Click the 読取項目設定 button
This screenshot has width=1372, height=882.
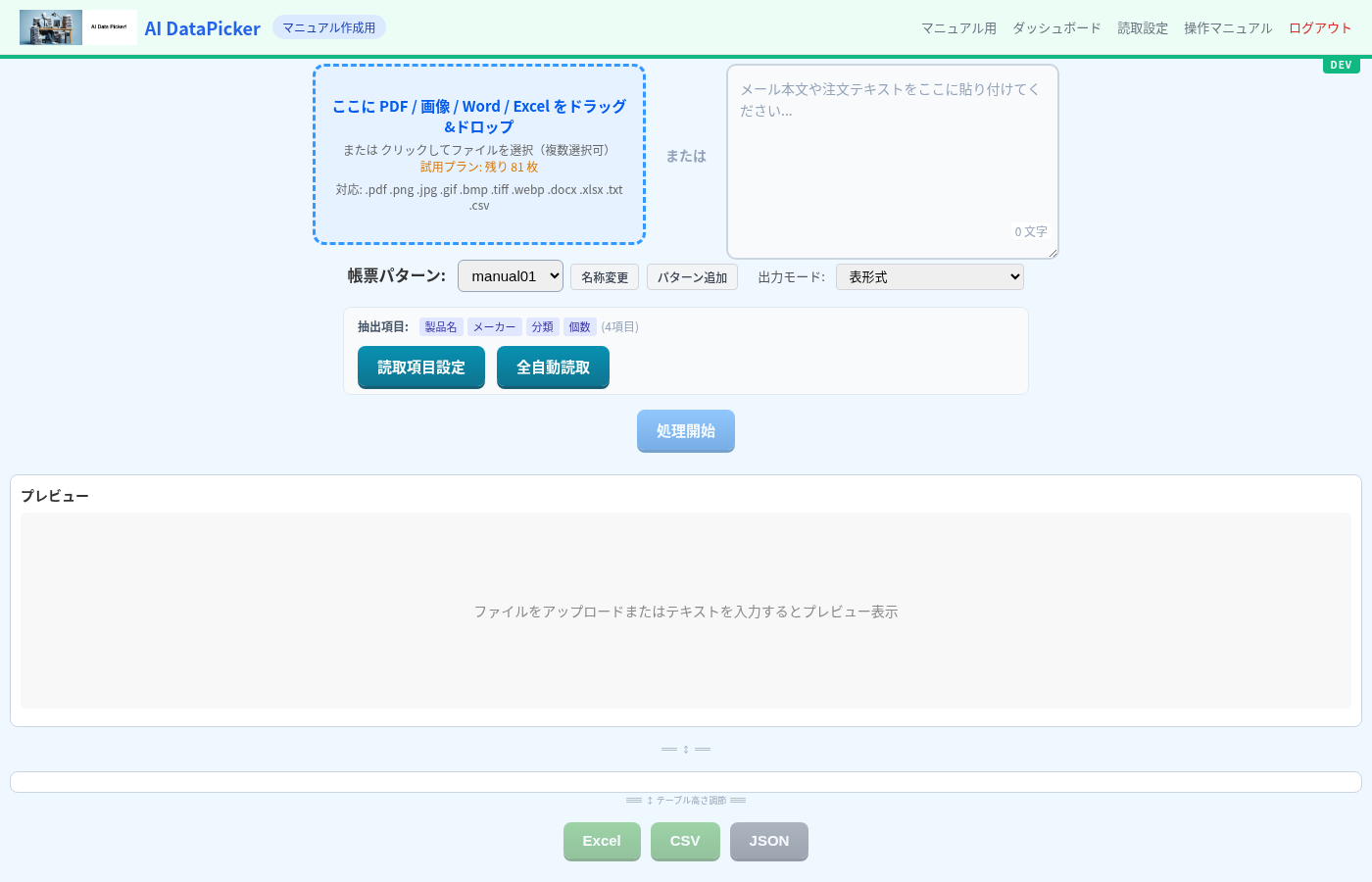pyautogui.click(x=421, y=367)
